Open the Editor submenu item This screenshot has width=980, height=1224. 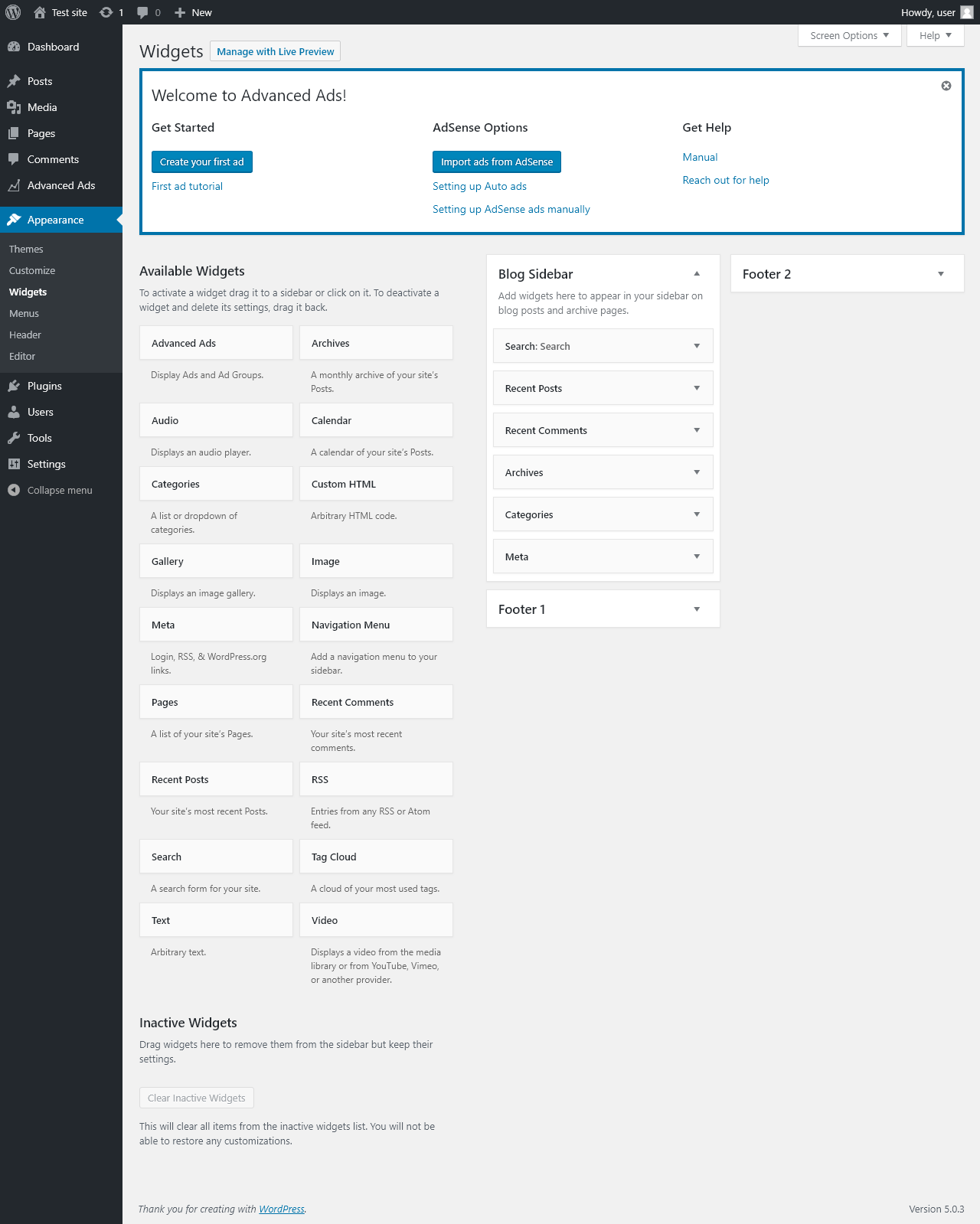point(22,356)
